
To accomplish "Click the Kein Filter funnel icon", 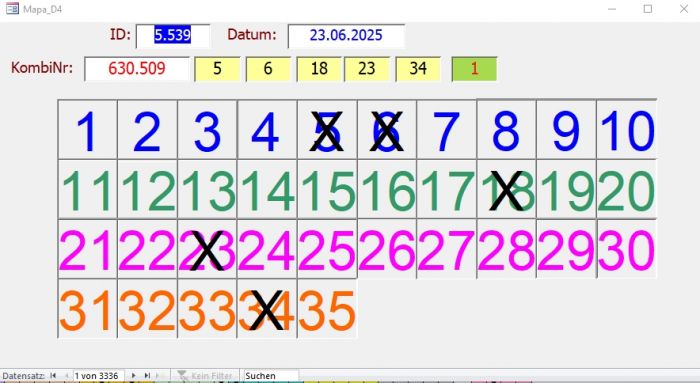I will tap(182, 376).
